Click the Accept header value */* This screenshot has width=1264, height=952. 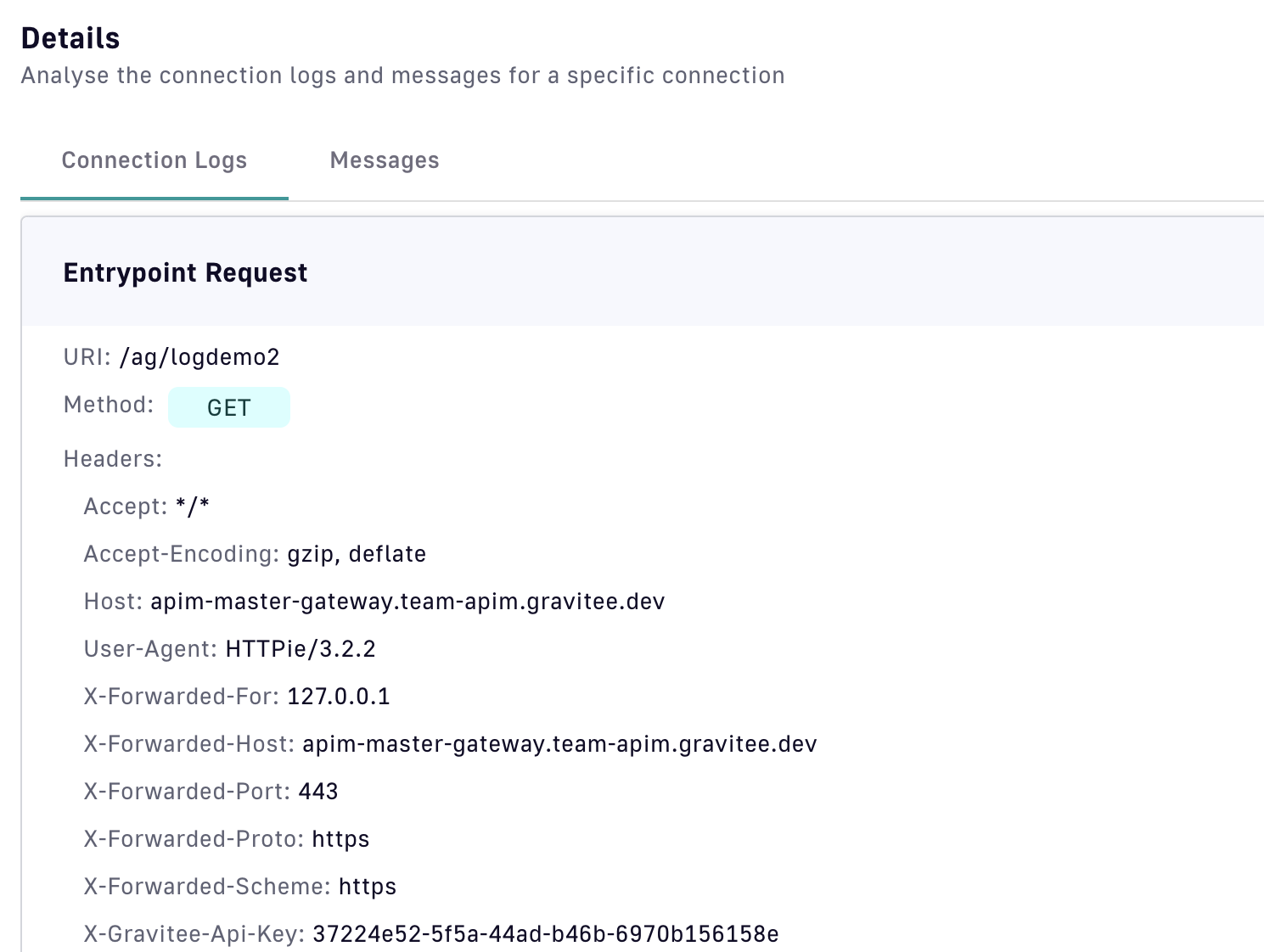tap(193, 507)
